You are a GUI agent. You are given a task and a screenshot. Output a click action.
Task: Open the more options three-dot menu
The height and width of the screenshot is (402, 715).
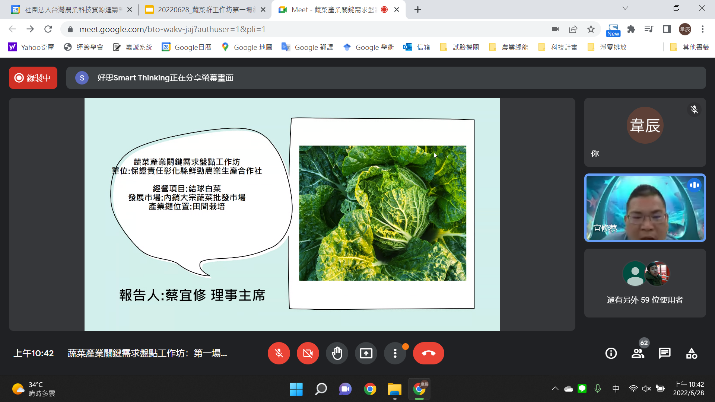pyautogui.click(x=396, y=353)
